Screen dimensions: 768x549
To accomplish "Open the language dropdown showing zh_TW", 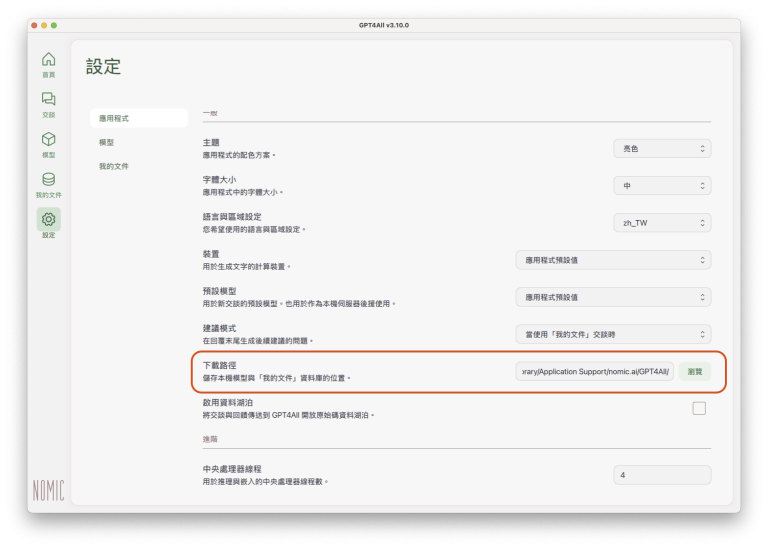I will click(662, 222).
